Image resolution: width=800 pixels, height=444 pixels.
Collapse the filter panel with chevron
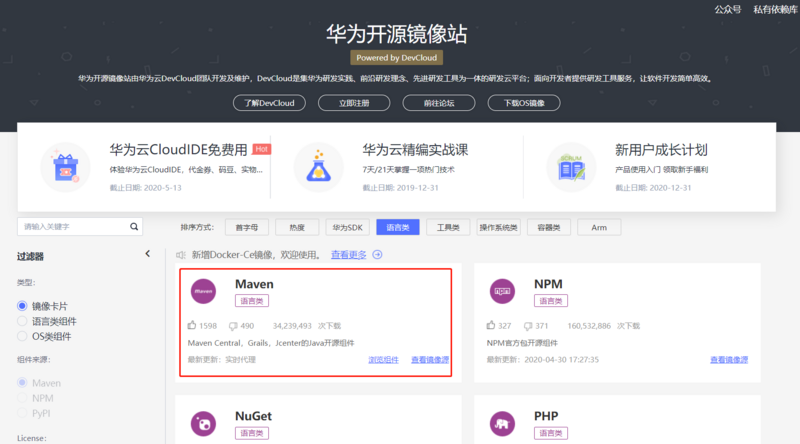(147, 254)
